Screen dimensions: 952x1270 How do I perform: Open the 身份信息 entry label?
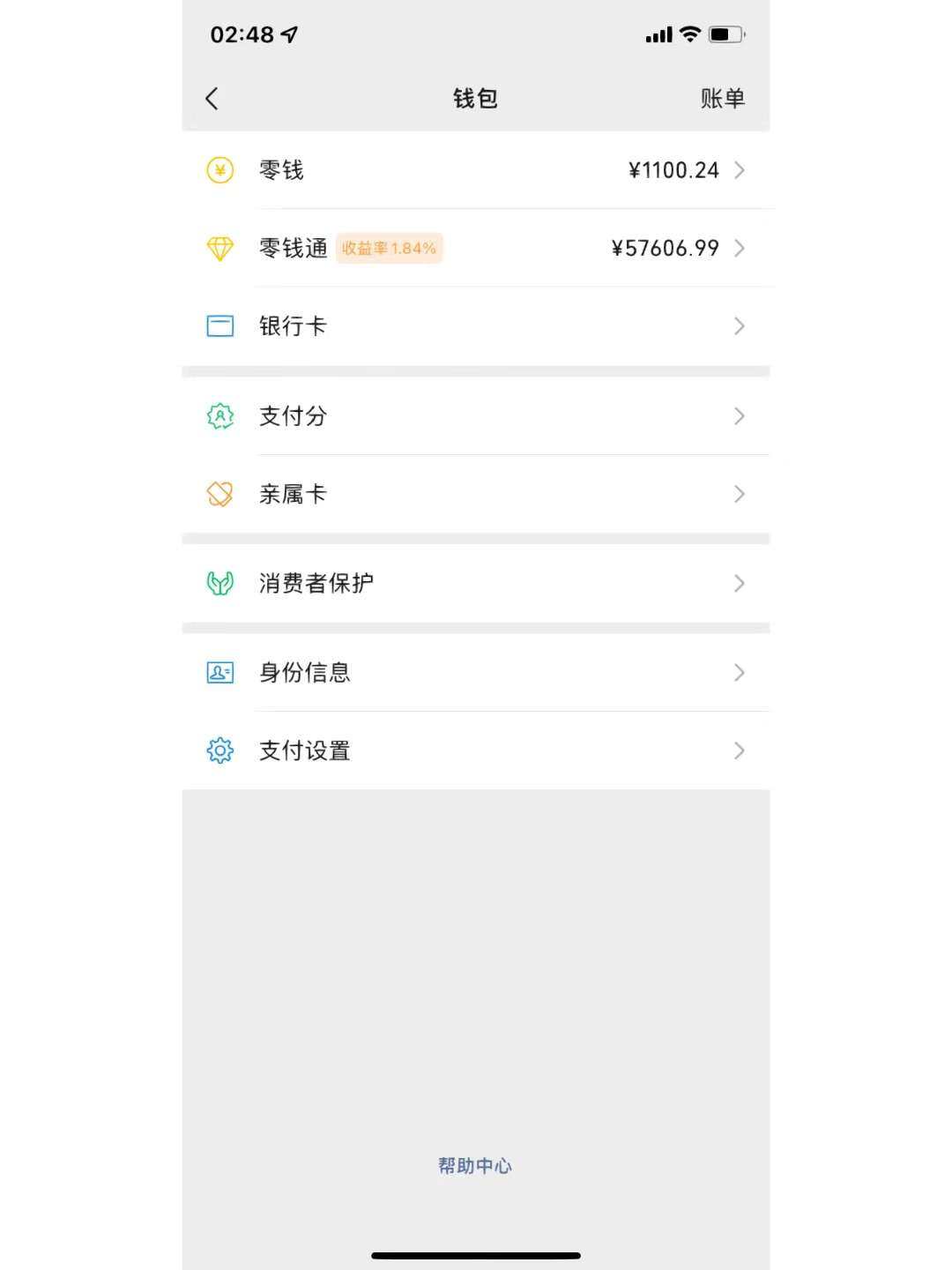[x=304, y=673]
